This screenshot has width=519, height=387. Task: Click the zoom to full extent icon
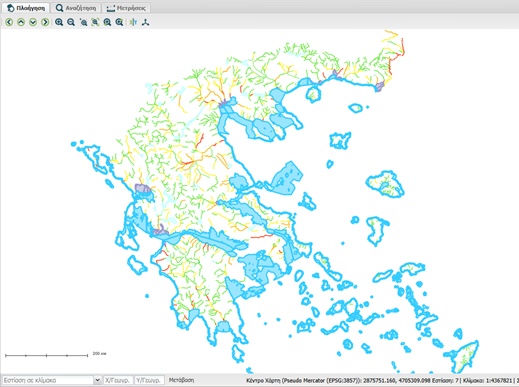(x=95, y=22)
